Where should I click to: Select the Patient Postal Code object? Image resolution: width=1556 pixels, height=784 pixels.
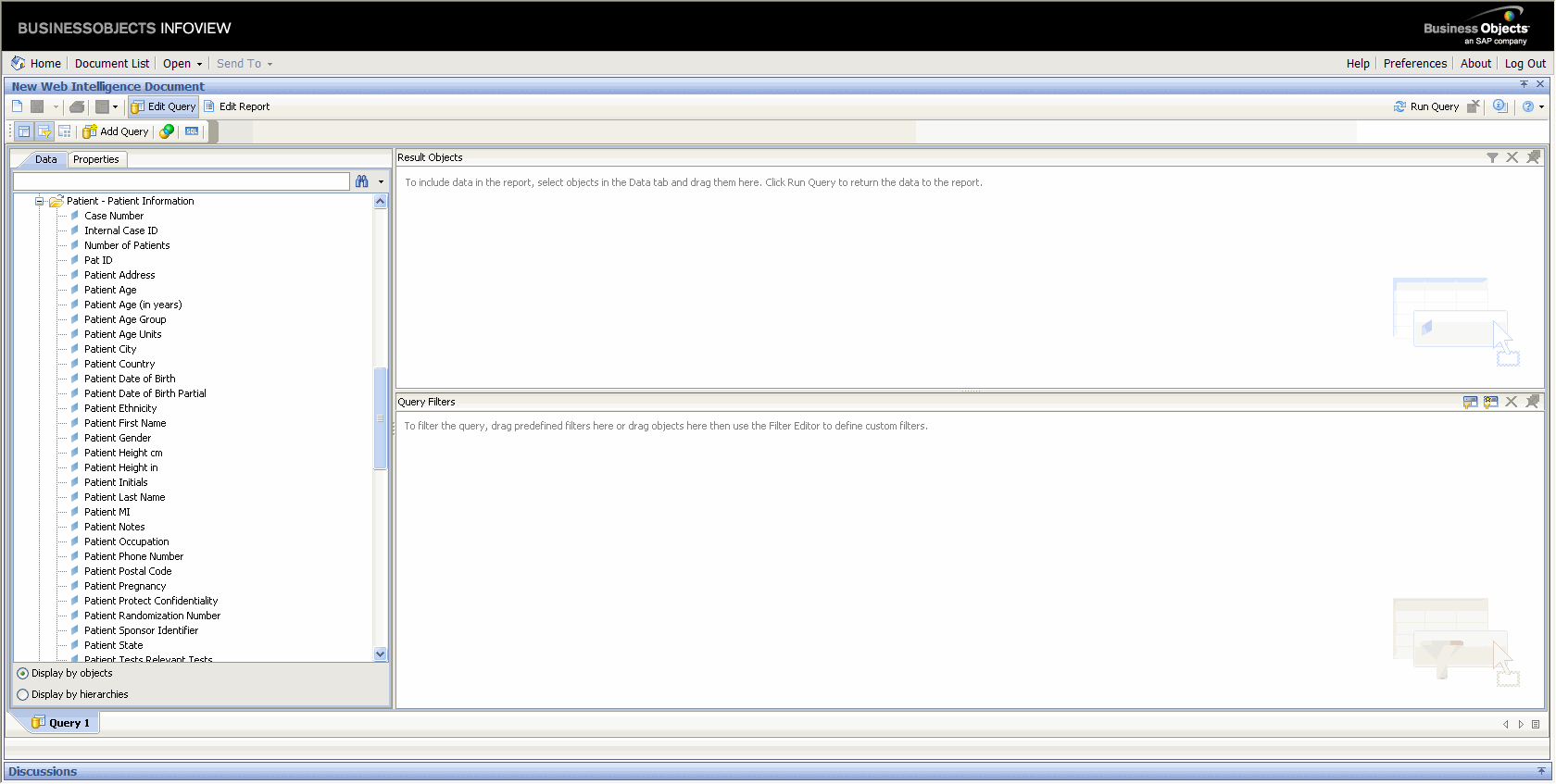pos(128,571)
